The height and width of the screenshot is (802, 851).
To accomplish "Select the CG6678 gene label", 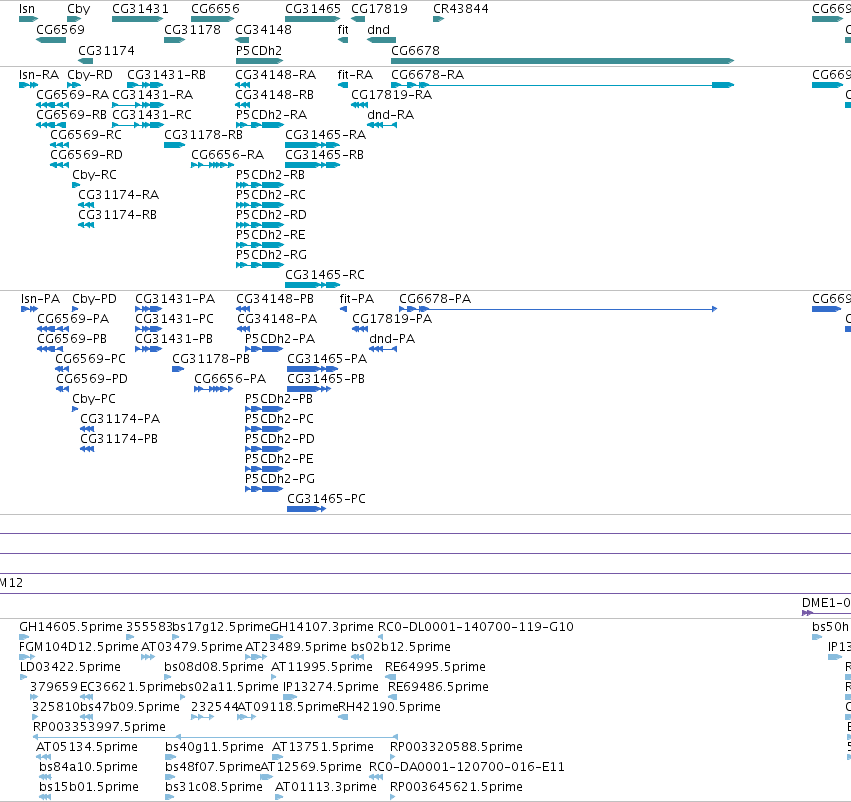I will point(415,50).
